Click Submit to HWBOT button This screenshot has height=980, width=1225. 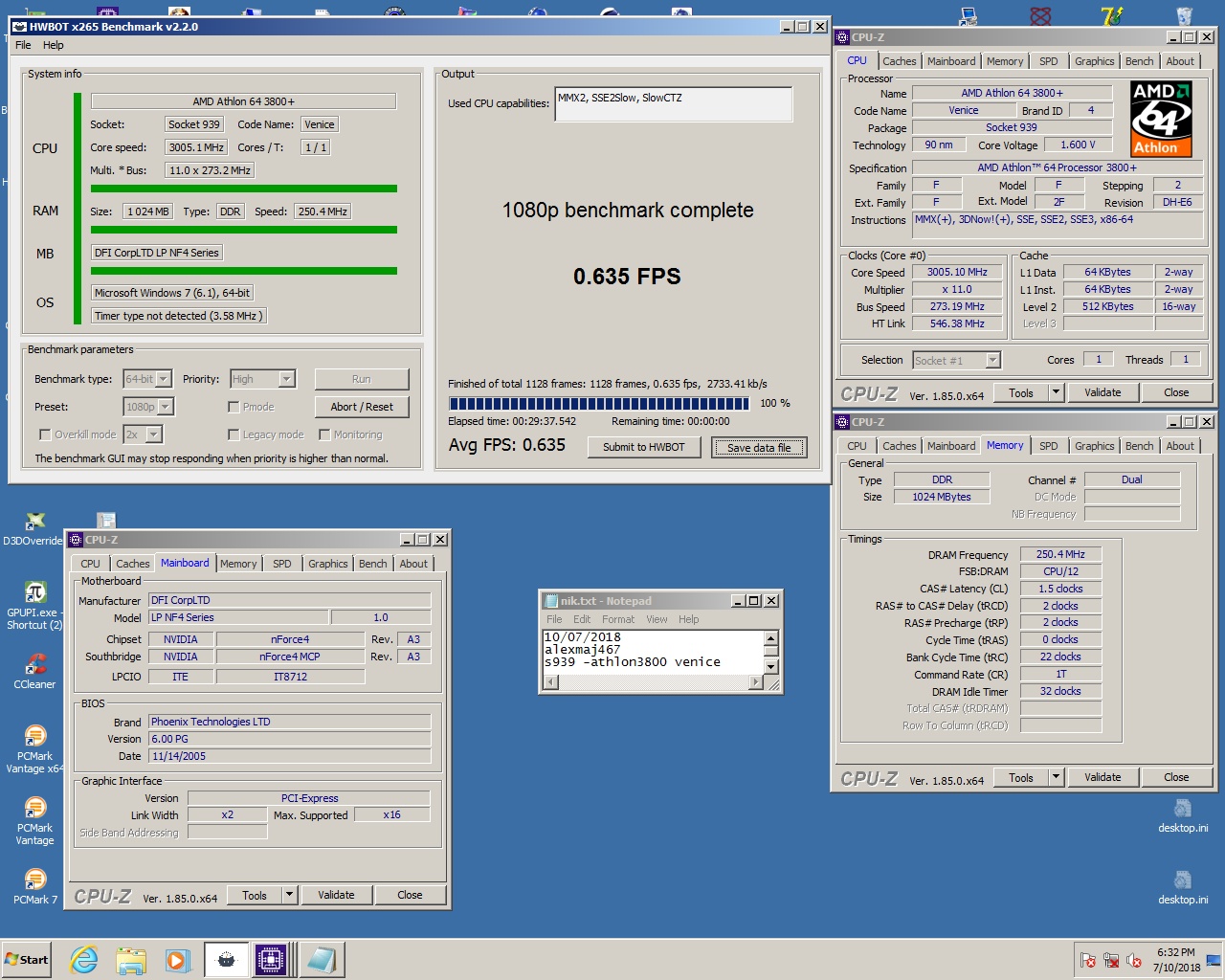pos(644,447)
